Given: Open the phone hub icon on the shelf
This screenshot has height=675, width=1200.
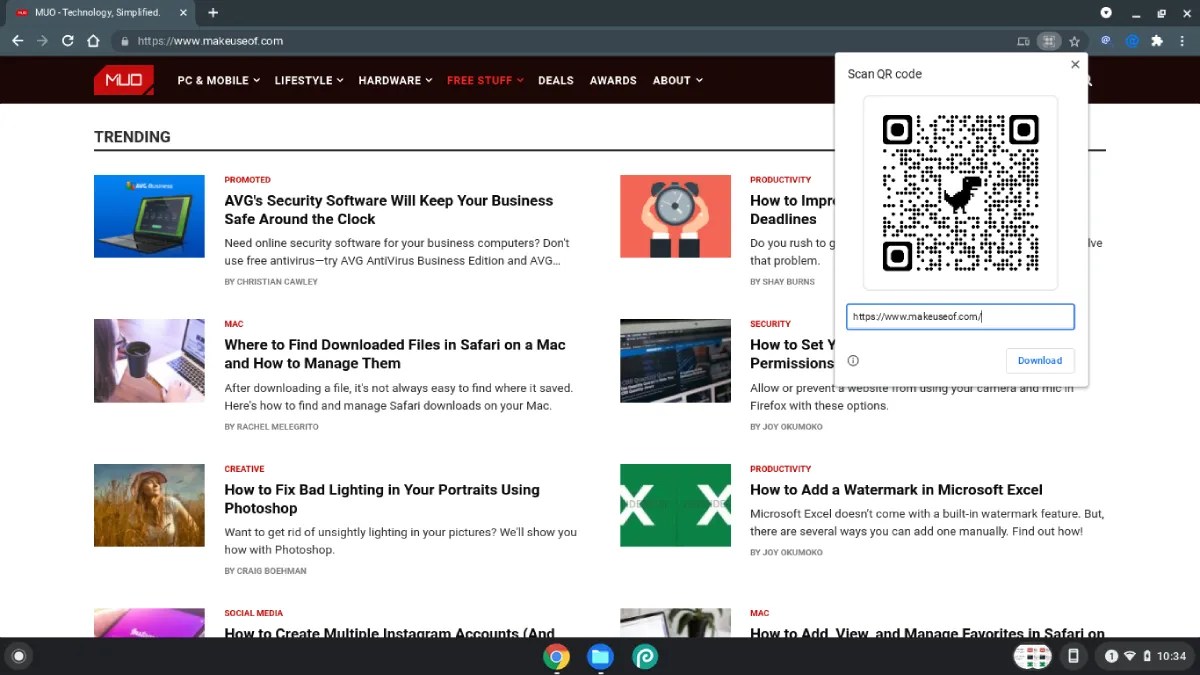Looking at the screenshot, I should click(x=1073, y=656).
